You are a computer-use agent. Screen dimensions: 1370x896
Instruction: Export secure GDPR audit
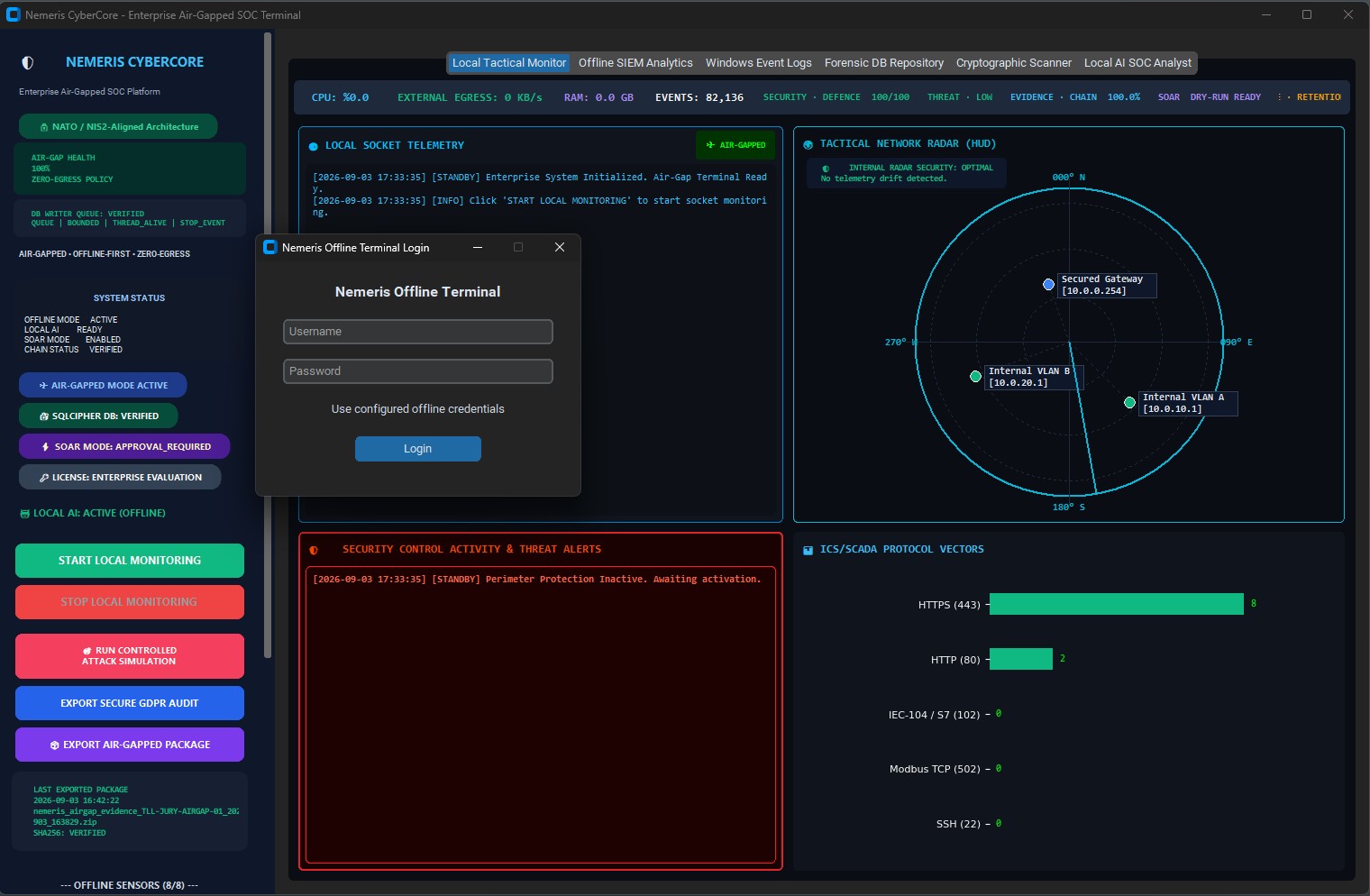click(x=130, y=703)
